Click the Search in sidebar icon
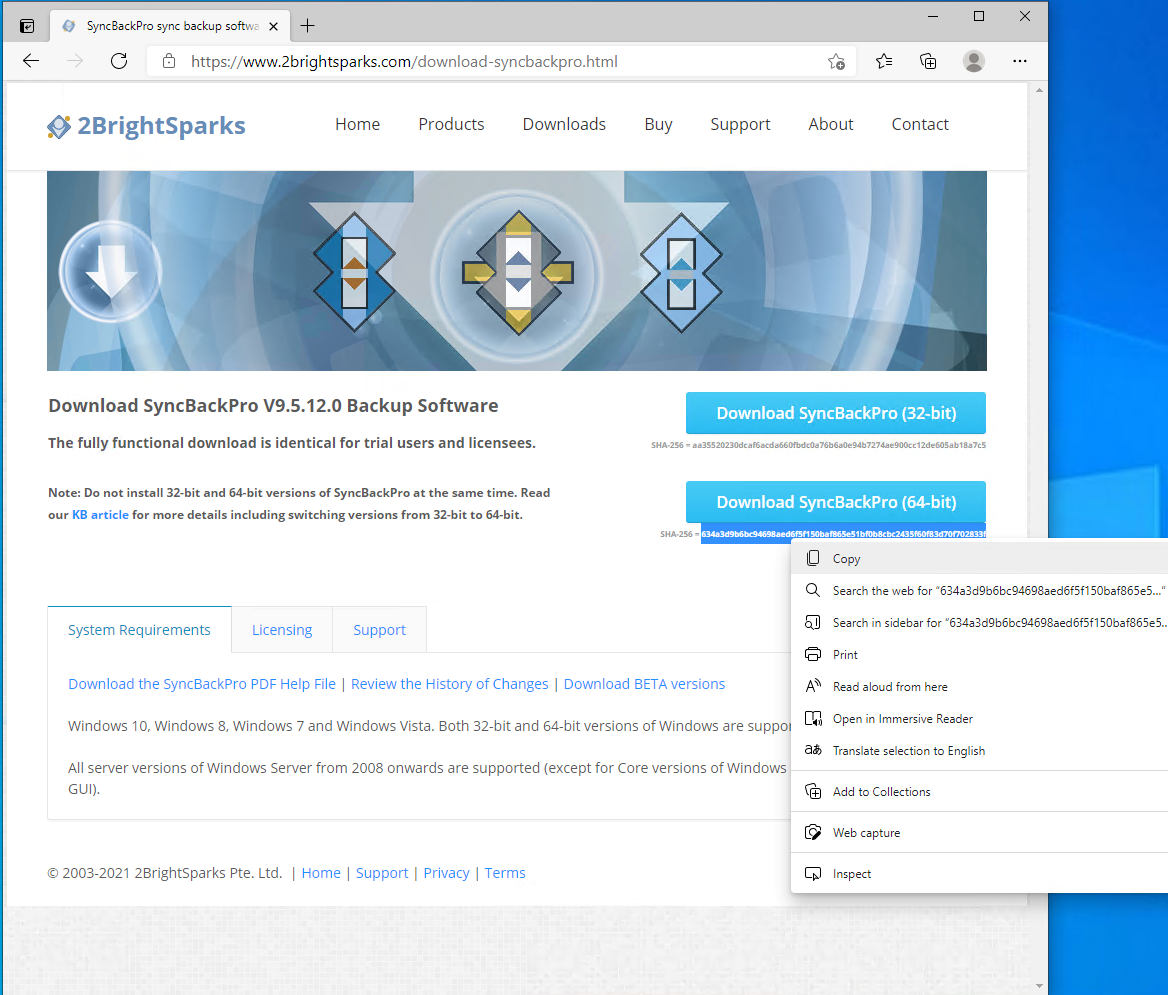1168x995 pixels. pos(813,622)
